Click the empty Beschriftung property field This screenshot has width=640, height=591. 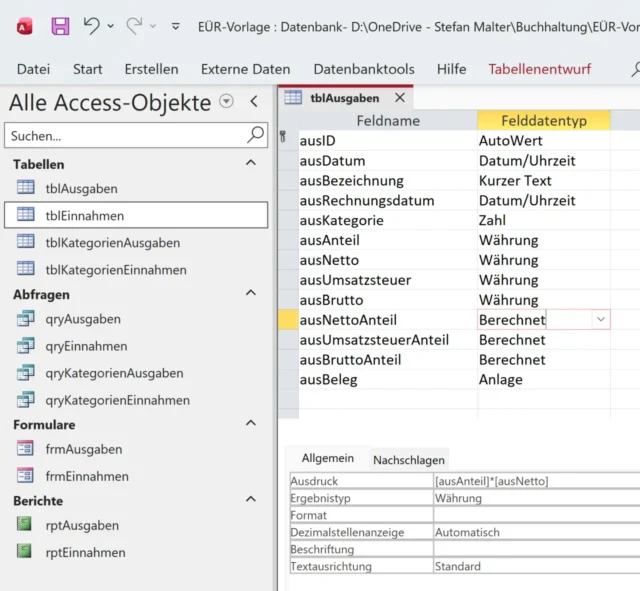[536, 549]
